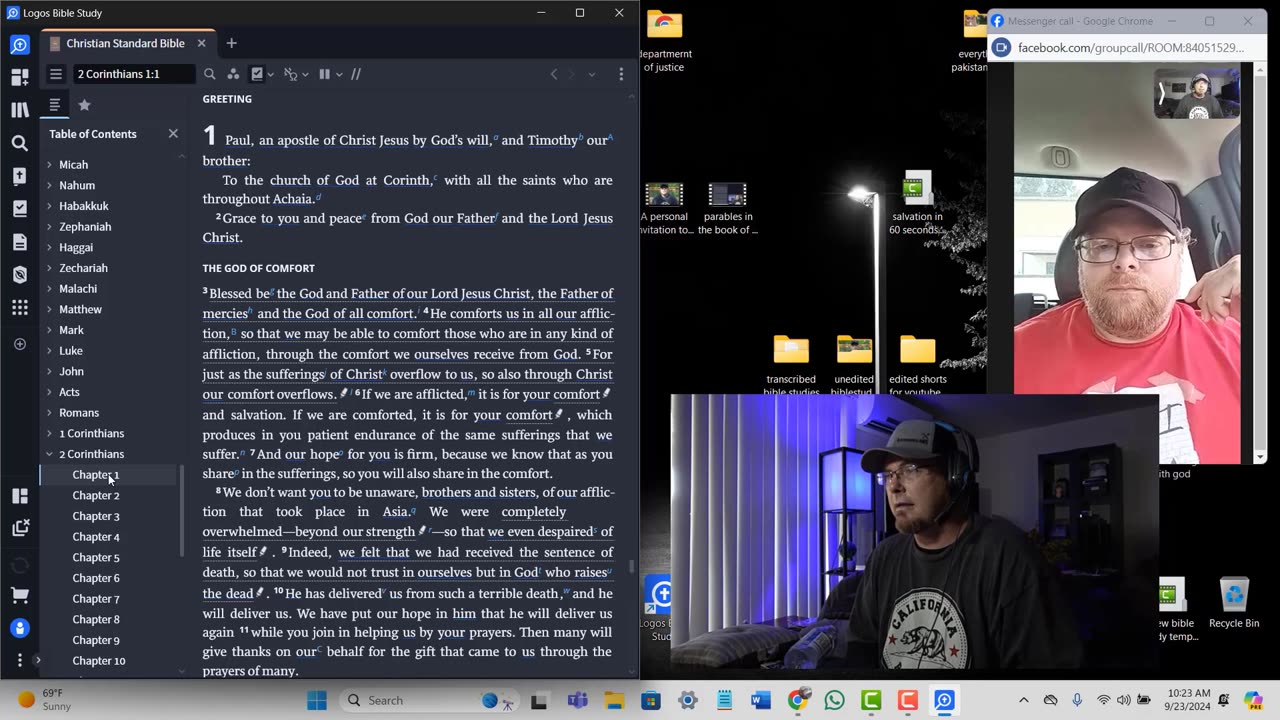The height and width of the screenshot is (720, 1280).
Task: Go to Chapter 8 in contents
Action: pyautogui.click(x=96, y=620)
